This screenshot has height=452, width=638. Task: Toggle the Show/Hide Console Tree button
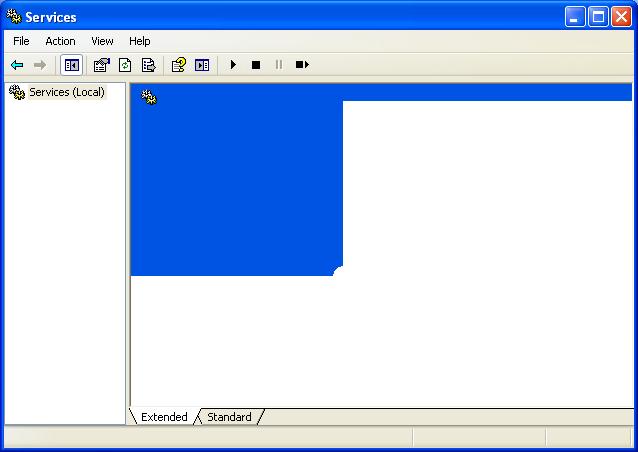click(72, 65)
